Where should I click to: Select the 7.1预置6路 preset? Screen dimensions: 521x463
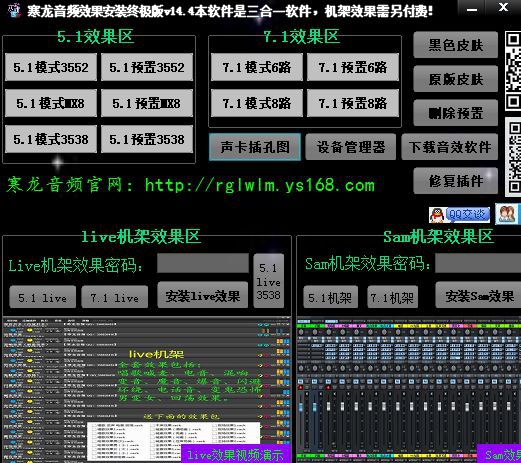tap(353, 67)
